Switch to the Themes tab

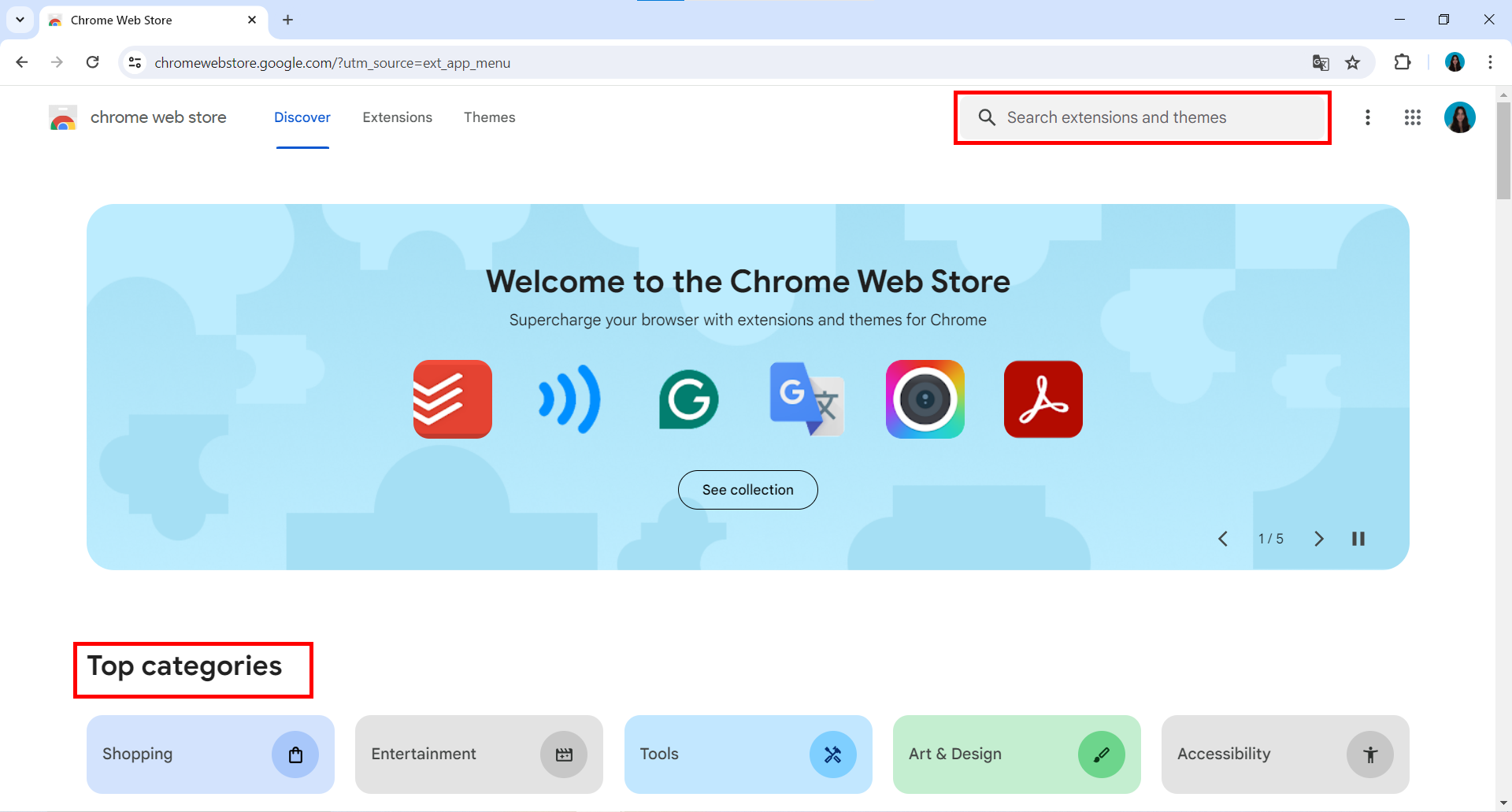[x=490, y=117]
